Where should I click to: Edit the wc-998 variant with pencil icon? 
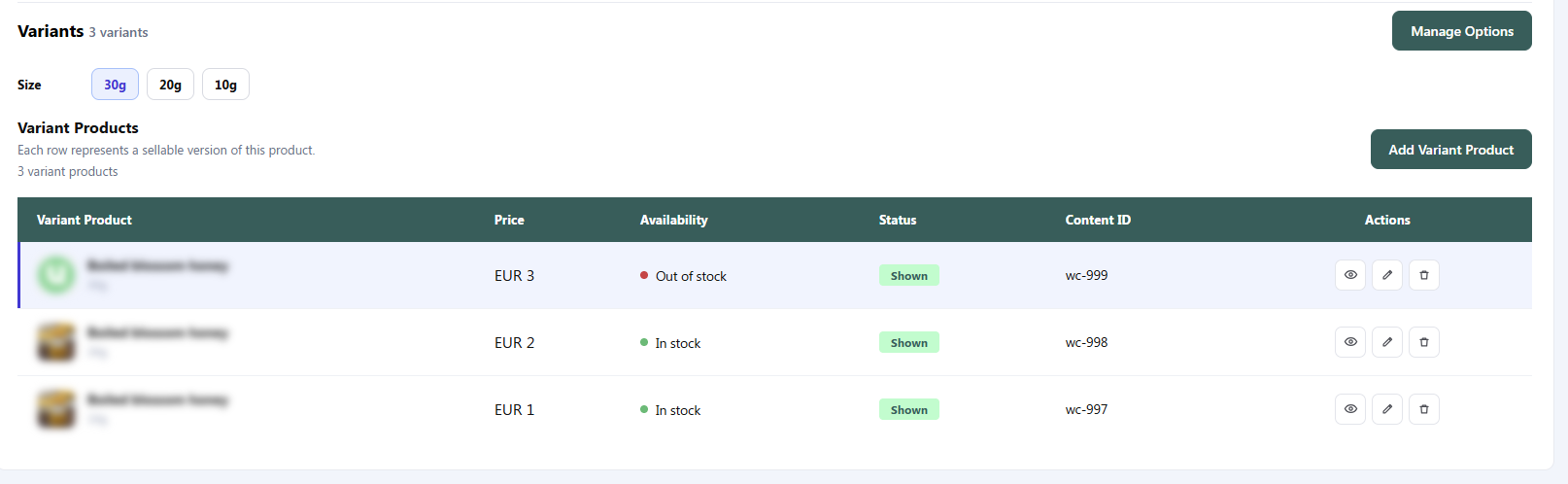pos(1387,342)
